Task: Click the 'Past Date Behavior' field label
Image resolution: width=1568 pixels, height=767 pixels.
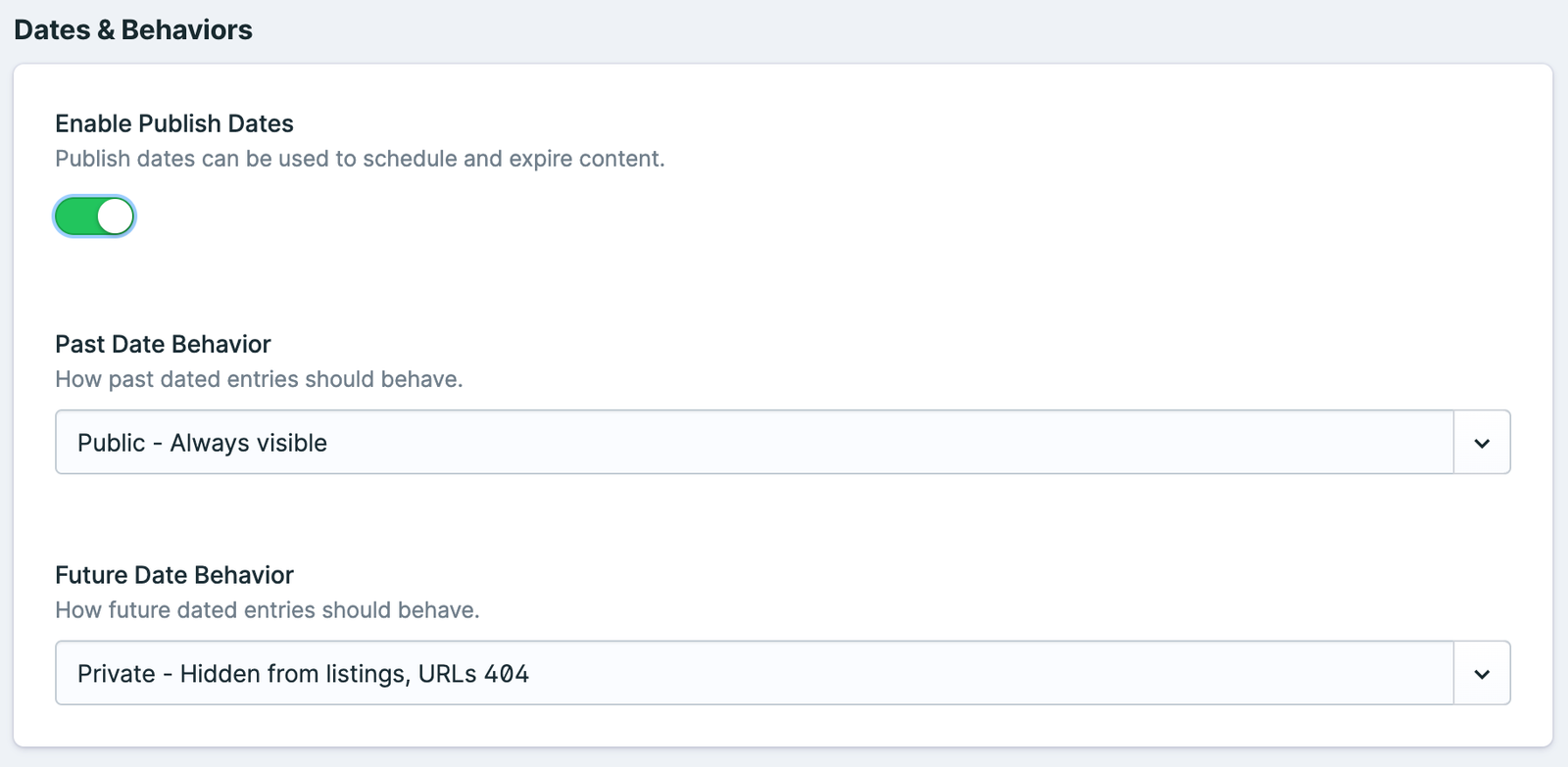Action: click(163, 344)
